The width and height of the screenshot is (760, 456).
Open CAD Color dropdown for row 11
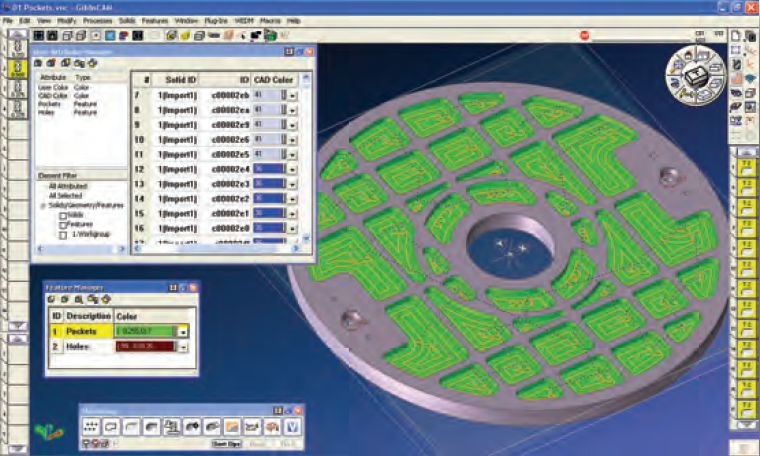(292, 155)
